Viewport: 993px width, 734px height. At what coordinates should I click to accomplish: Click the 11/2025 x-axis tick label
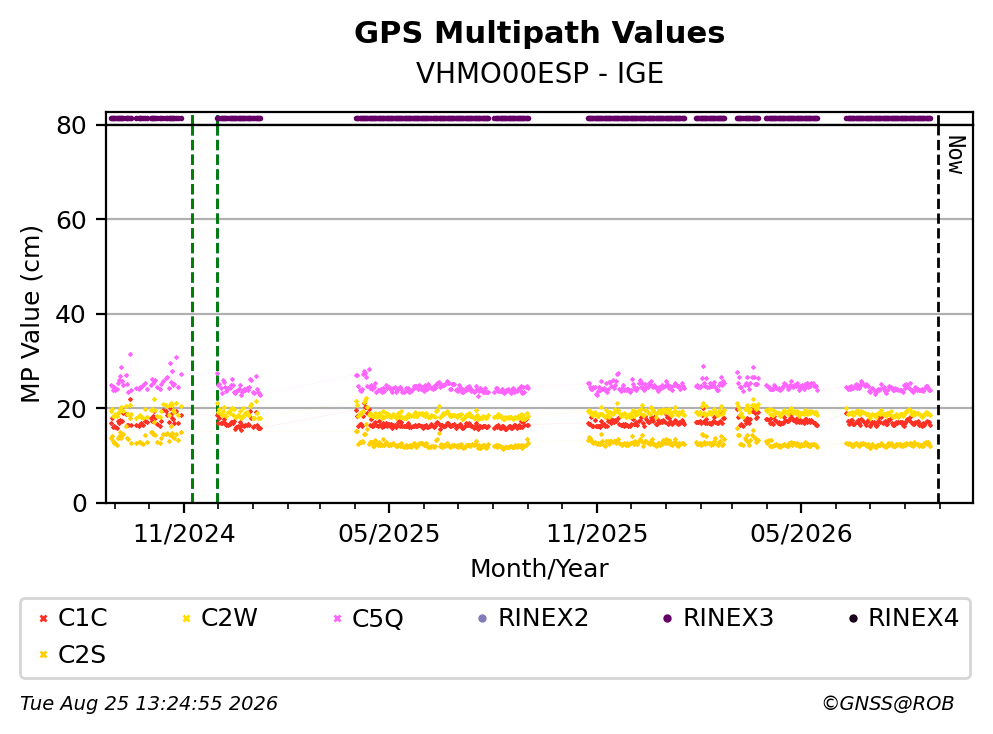597,534
